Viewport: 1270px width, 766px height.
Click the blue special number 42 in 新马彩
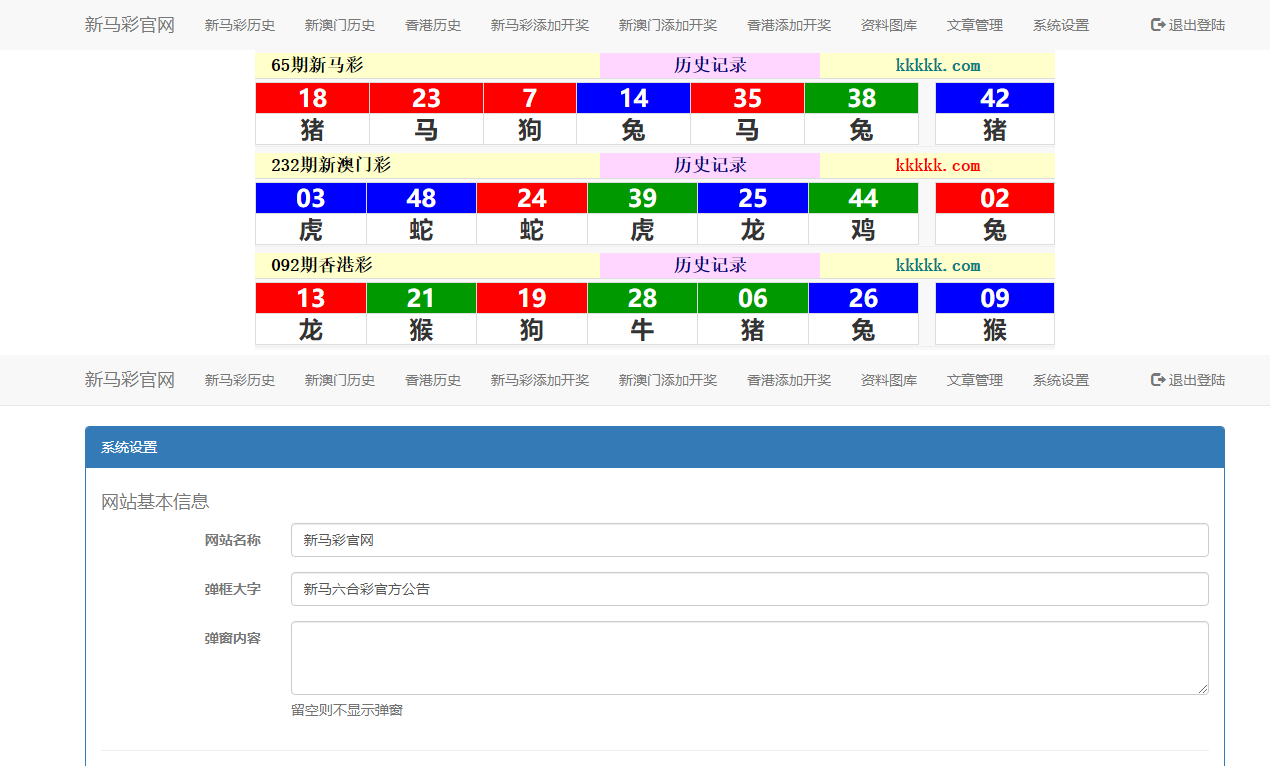[995, 98]
